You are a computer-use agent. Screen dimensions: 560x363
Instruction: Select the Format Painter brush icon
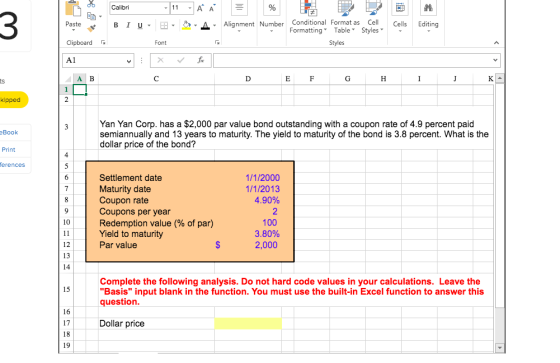pos(91,28)
